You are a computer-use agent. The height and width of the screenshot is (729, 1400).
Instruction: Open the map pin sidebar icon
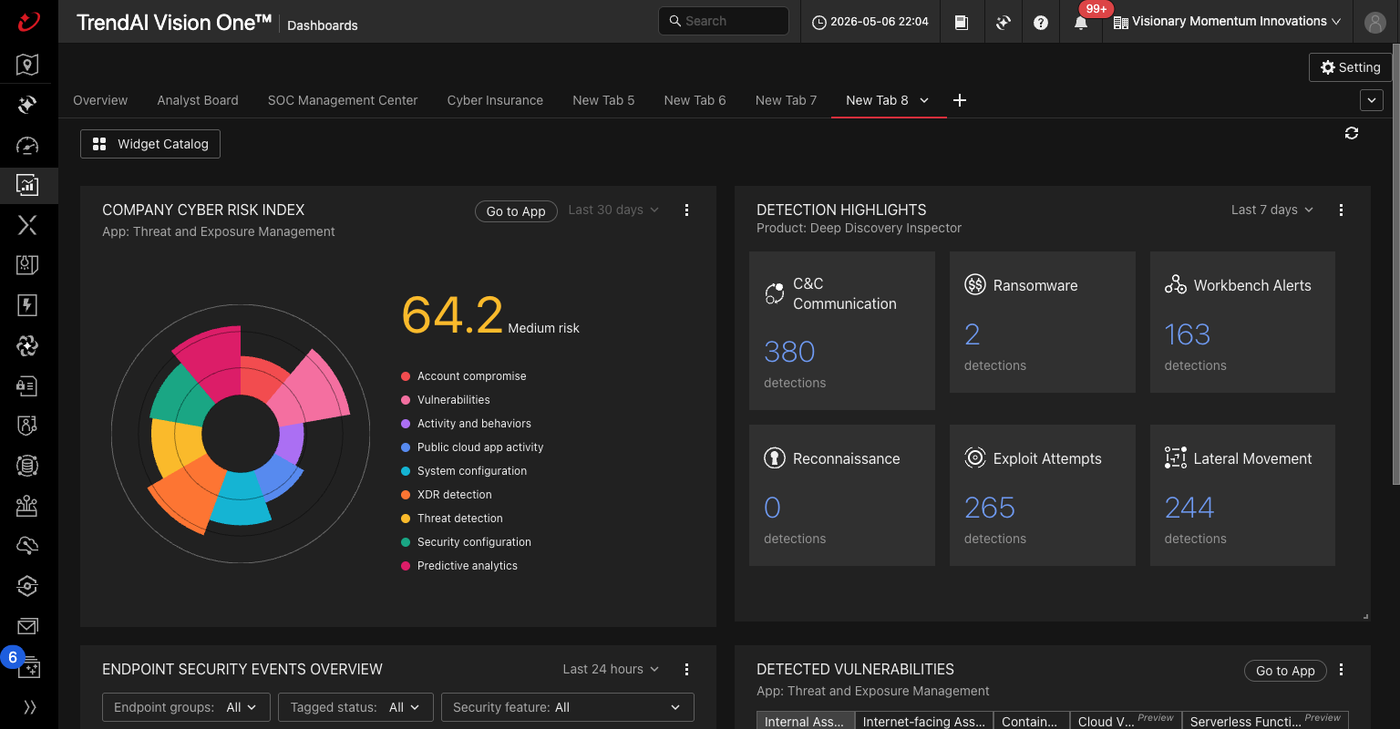pyautogui.click(x=28, y=65)
